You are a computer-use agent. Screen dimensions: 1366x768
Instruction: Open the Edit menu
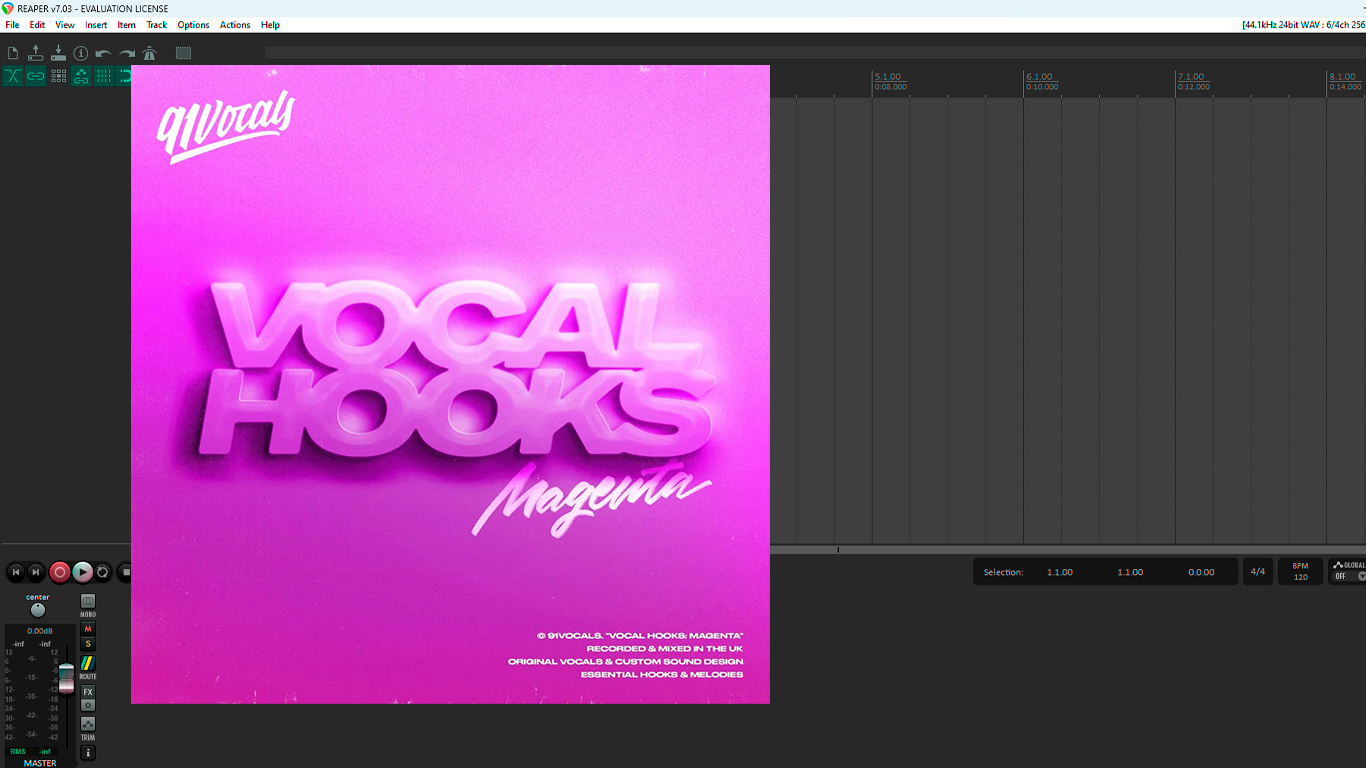37,25
